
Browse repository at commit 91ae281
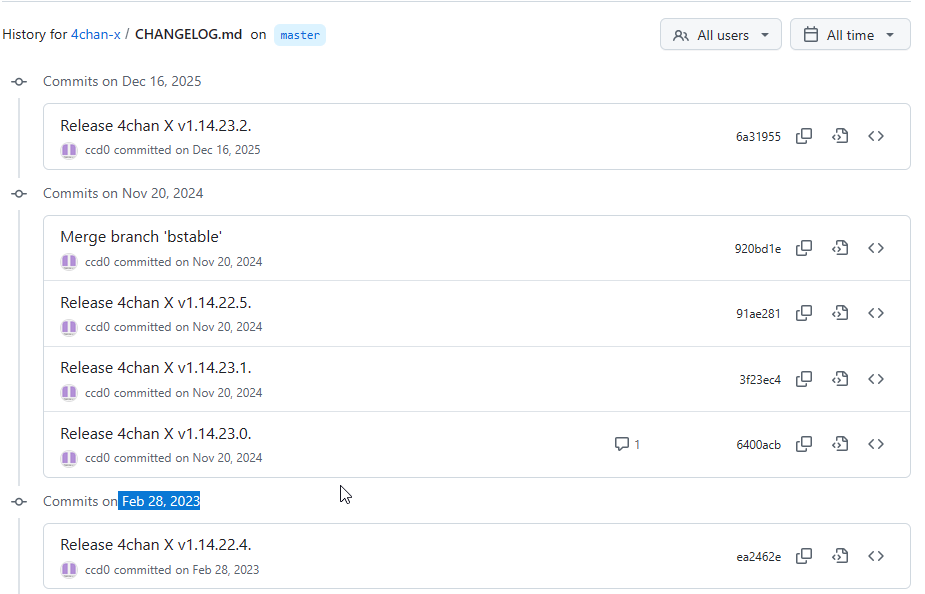[x=876, y=313]
